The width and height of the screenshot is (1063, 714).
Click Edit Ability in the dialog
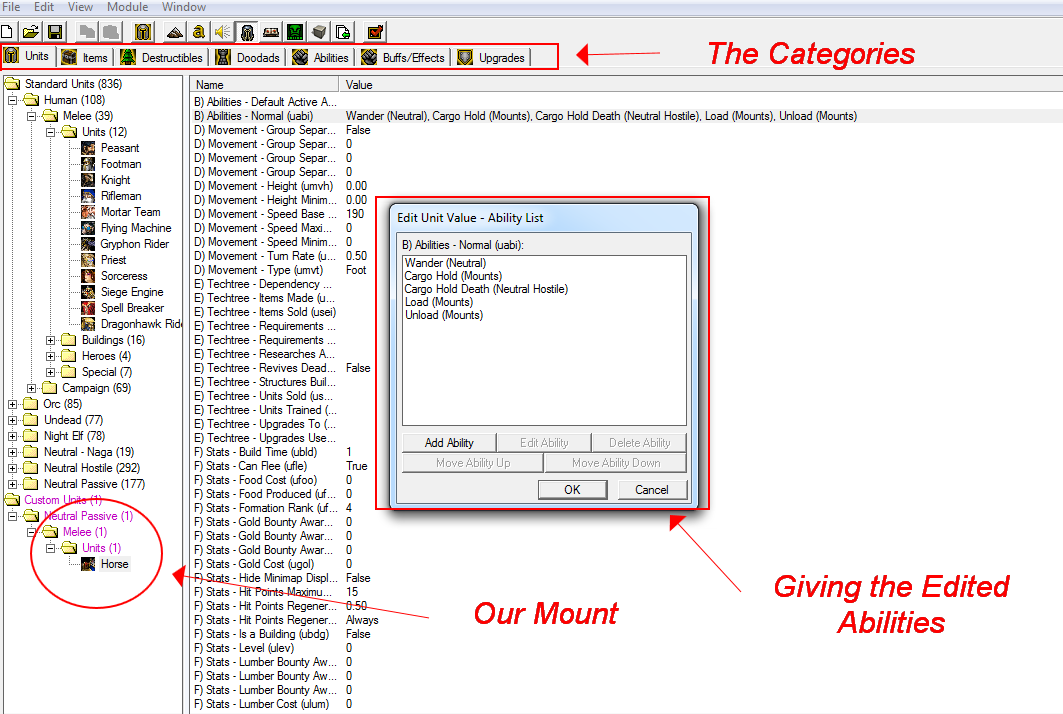(x=544, y=443)
